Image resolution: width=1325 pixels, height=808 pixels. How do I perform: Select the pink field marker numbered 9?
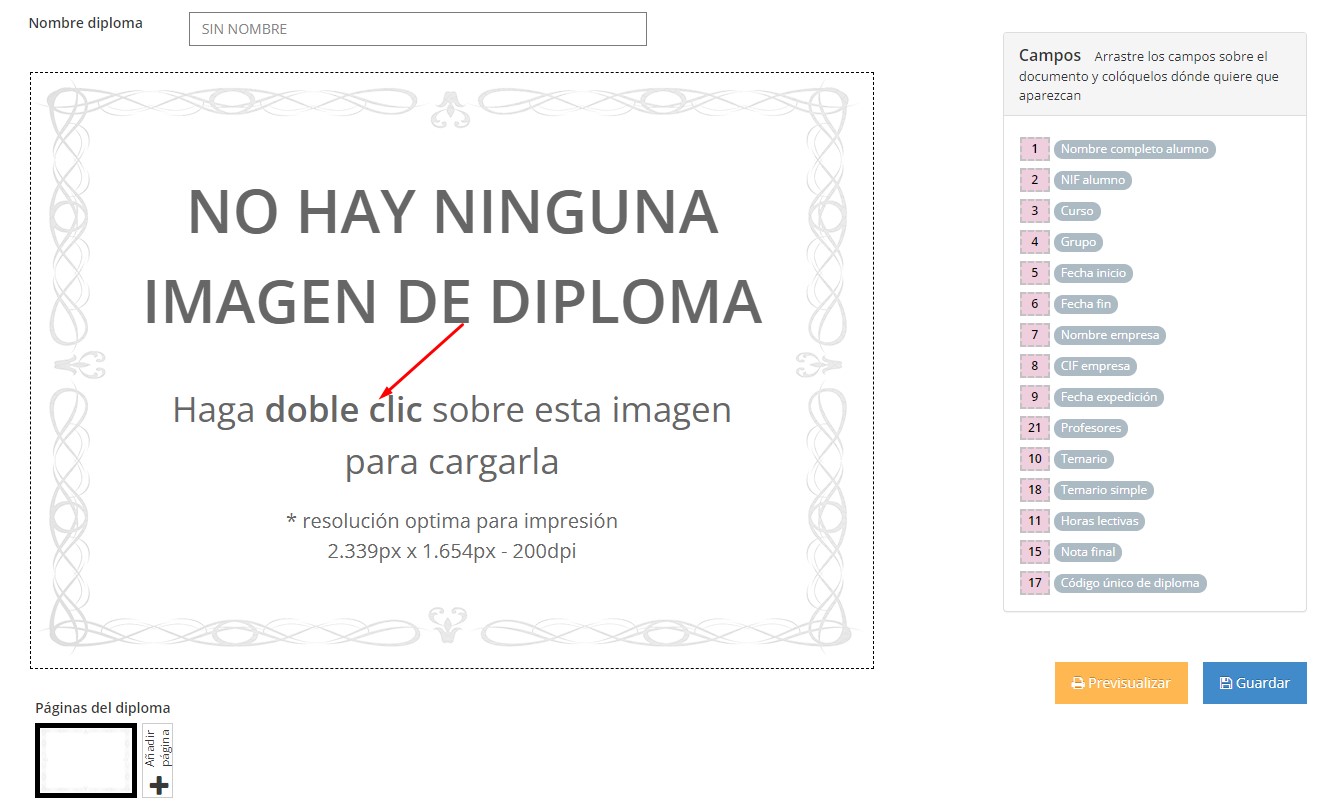coord(1035,397)
